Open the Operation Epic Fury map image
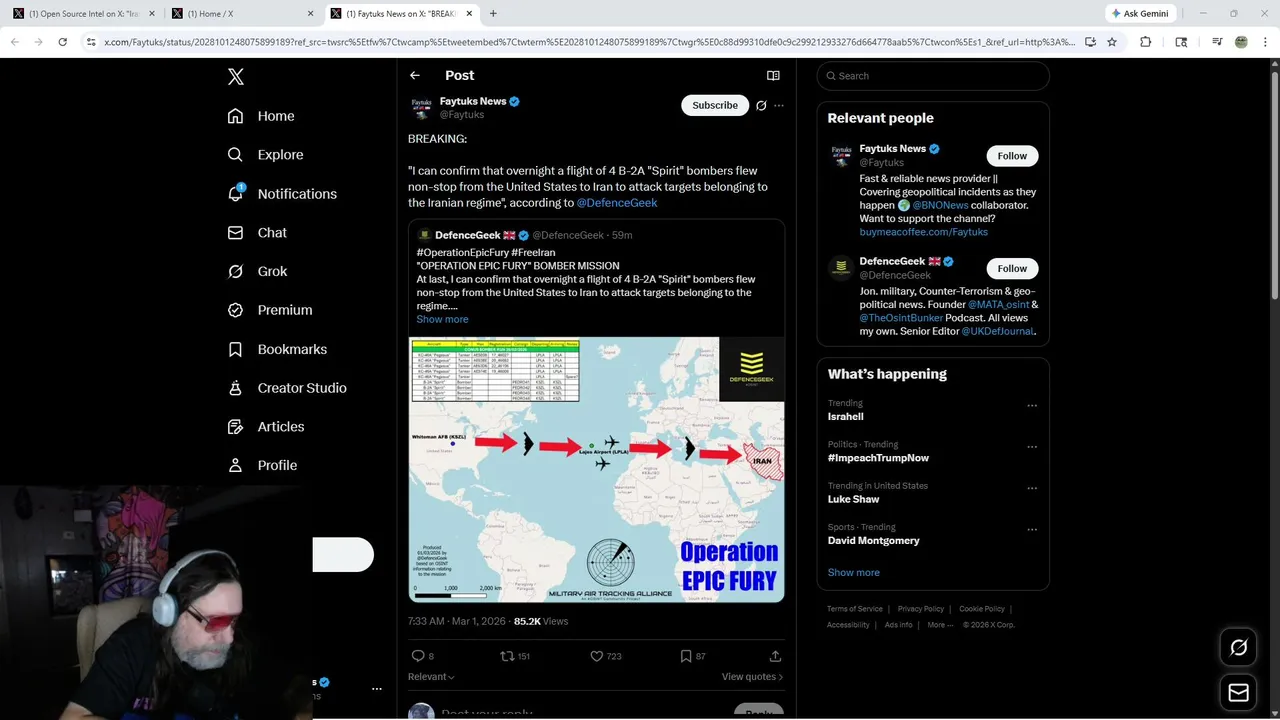 596,469
